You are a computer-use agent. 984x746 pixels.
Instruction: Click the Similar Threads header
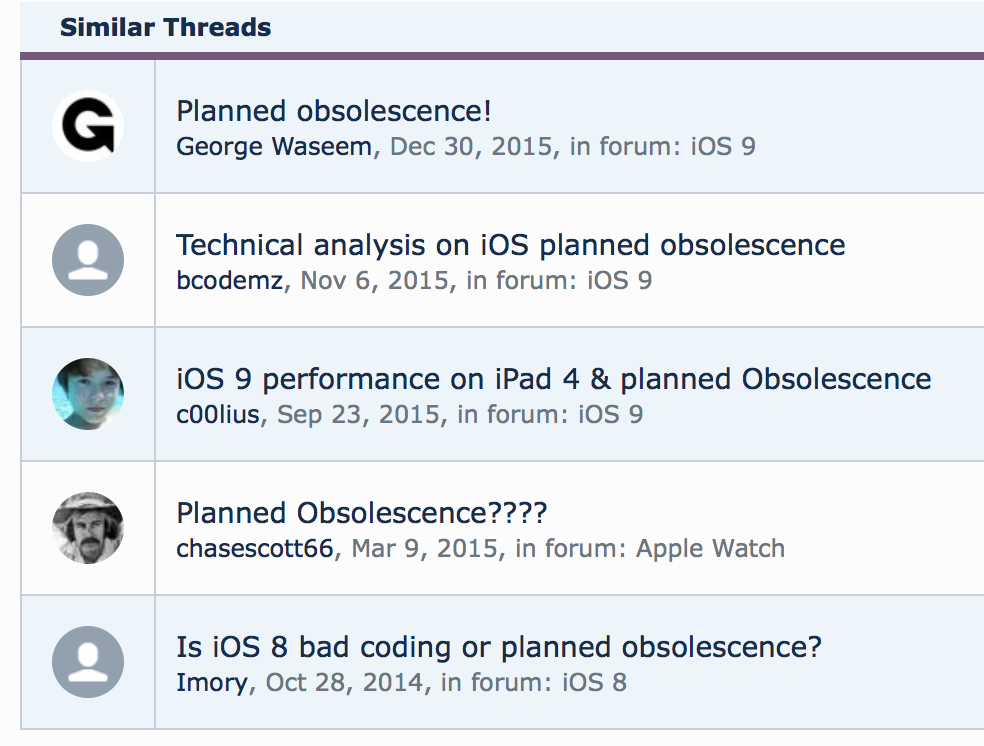(x=165, y=28)
